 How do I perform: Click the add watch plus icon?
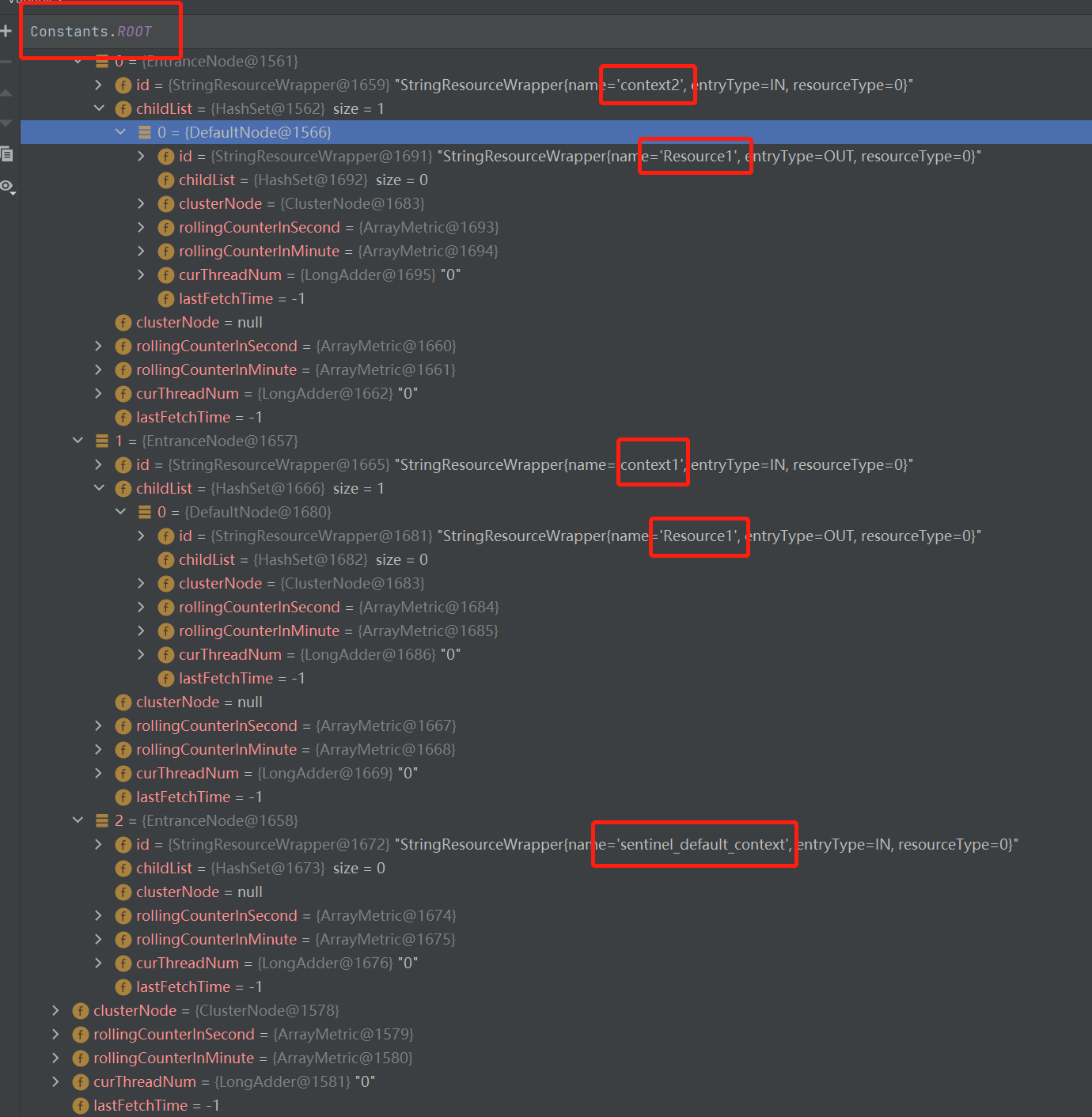tap(6, 31)
